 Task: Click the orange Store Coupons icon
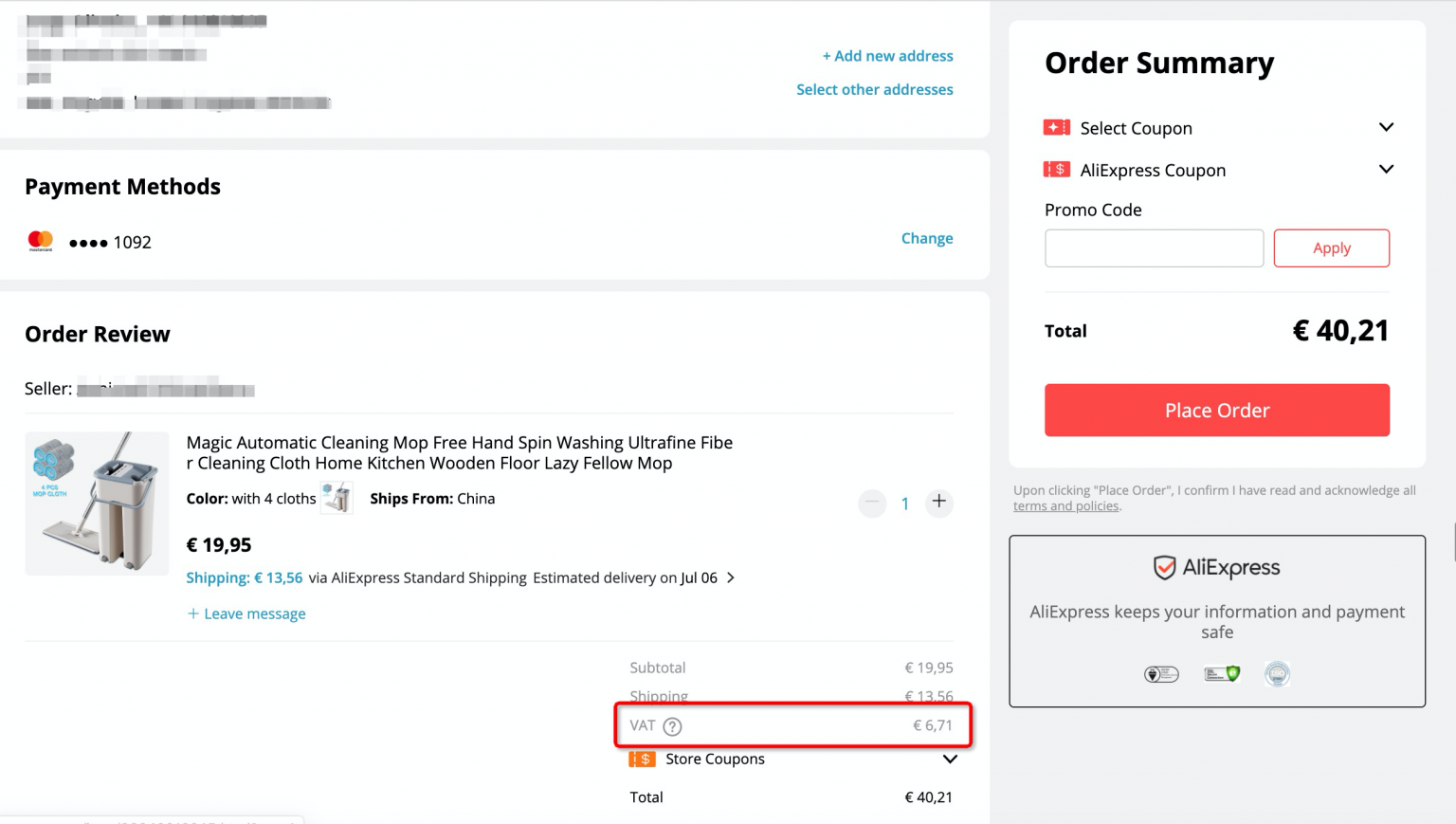(643, 759)
